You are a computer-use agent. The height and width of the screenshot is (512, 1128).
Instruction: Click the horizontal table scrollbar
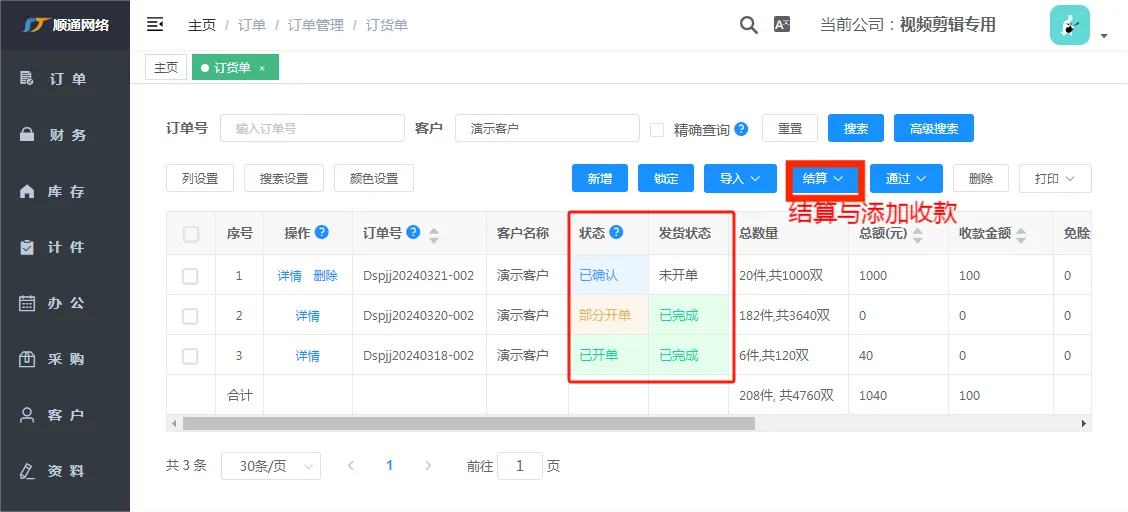point(468,424)
